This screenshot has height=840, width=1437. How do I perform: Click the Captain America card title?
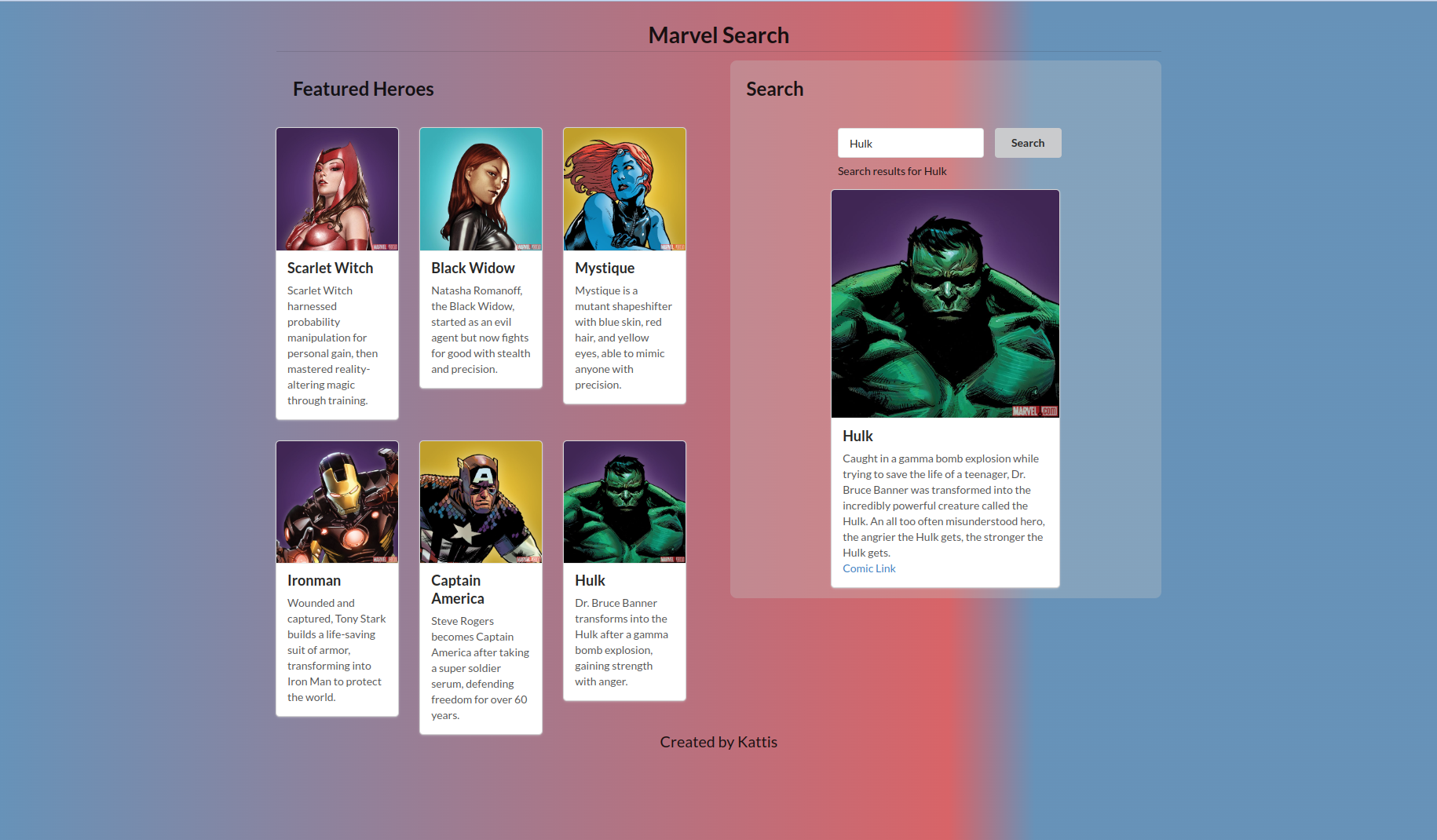(x=458, y=590)
